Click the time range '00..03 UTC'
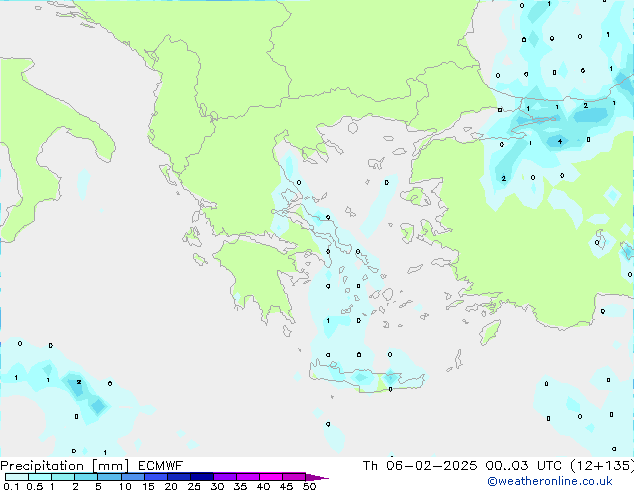Viewport: 634px width, 490px height. [524, 466]
